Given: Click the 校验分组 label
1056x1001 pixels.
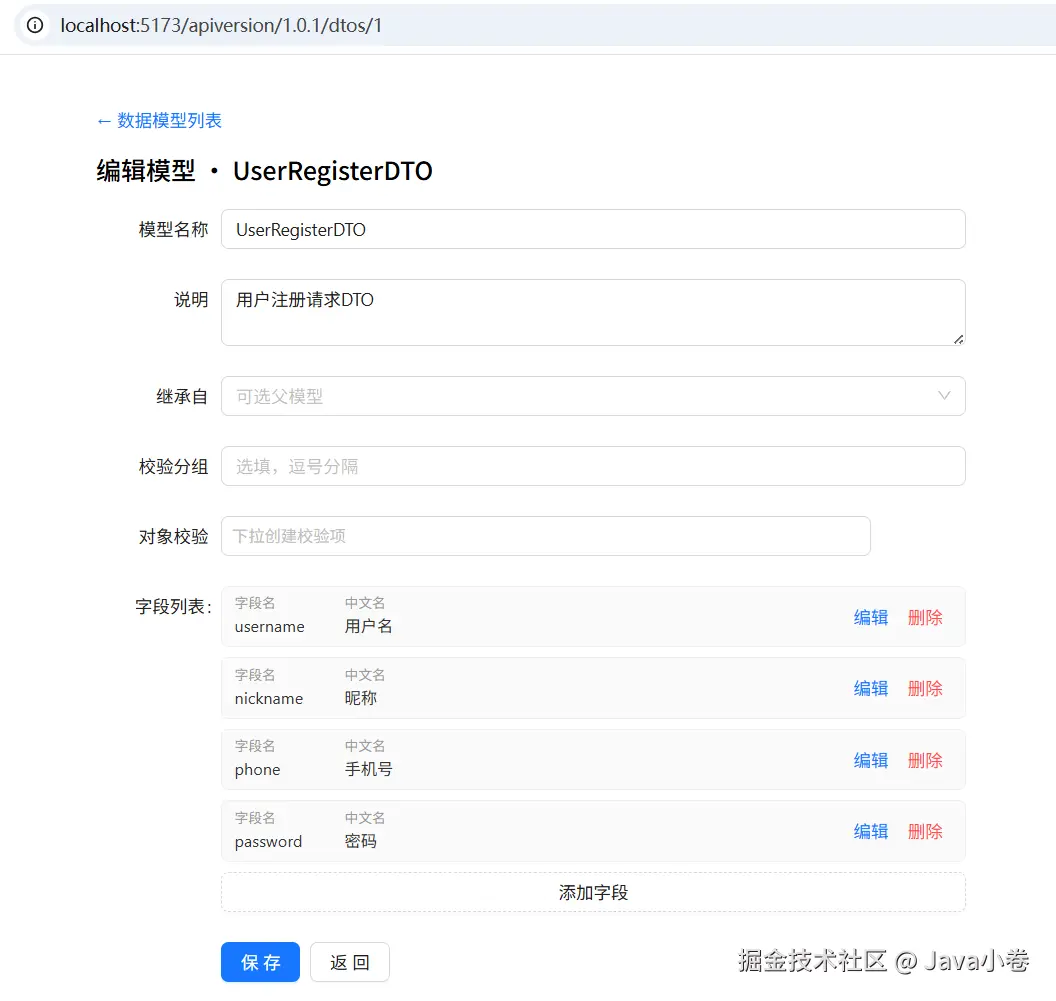Looking at the screenshot, I should pos(173,467).
